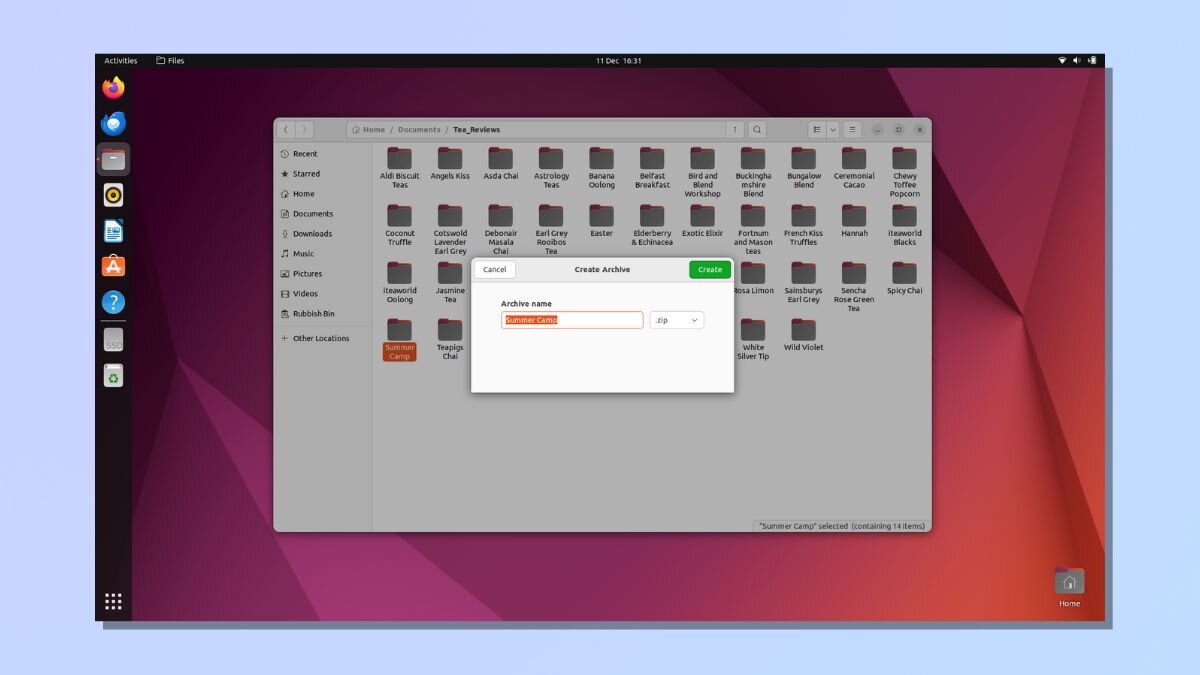Screen dimensions: 1200x675
Task: Activate the search magnifier in Files
Action: click(x=758, y=129)
